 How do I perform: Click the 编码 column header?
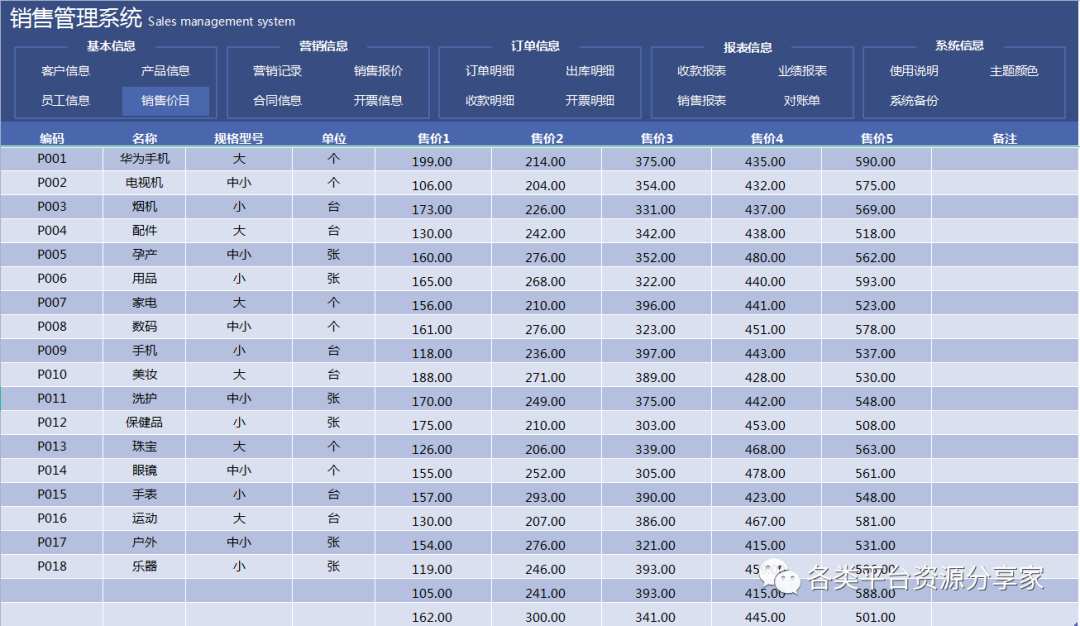tap(52, 138)
